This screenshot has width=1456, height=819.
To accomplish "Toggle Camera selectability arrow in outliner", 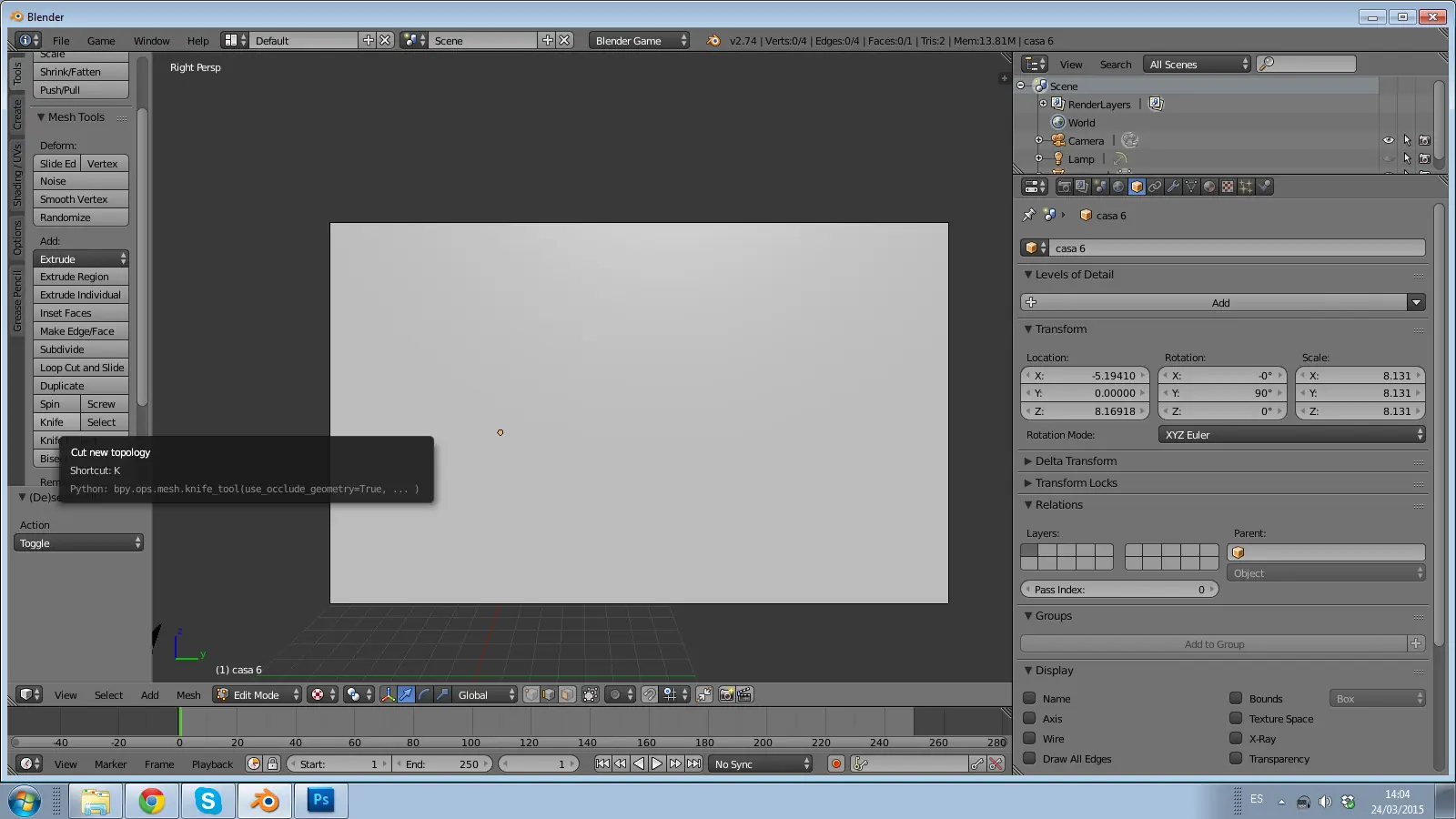I will click(x=1407, y=140).
